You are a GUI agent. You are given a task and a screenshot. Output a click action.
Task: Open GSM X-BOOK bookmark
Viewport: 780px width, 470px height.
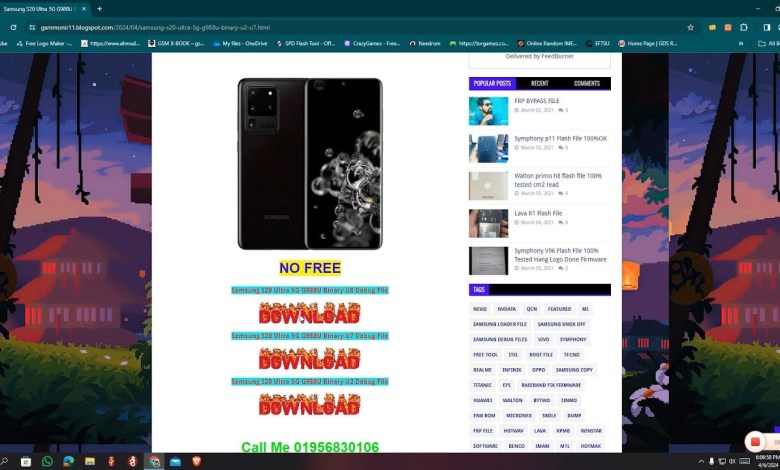[x=176, y=43]
